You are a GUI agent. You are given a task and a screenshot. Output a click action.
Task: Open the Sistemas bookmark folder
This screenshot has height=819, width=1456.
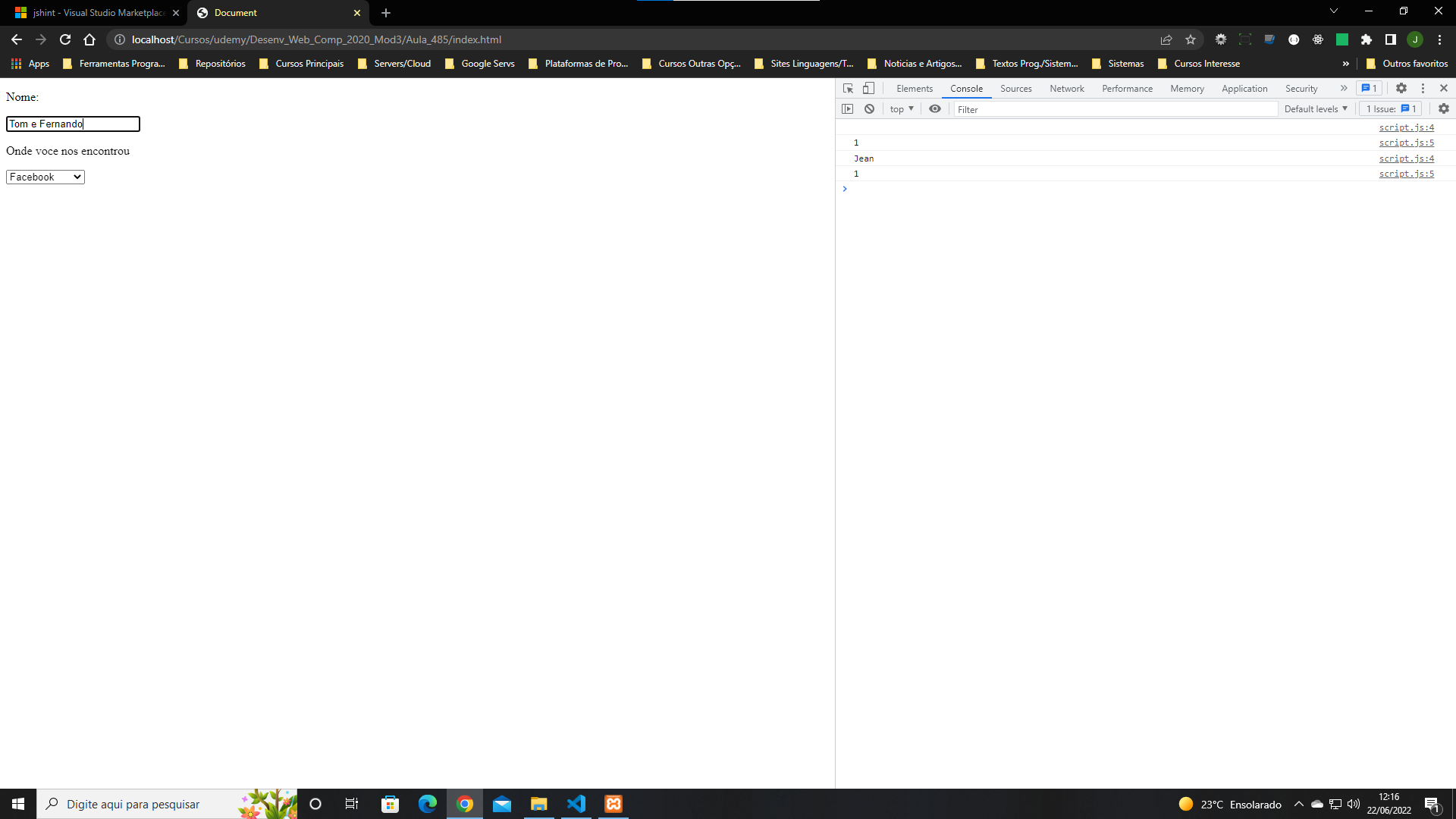coord(1118,64)
